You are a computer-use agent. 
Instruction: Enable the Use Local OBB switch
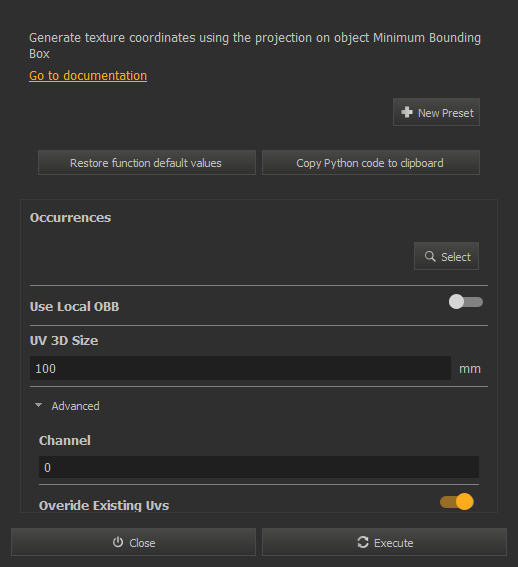466,302
